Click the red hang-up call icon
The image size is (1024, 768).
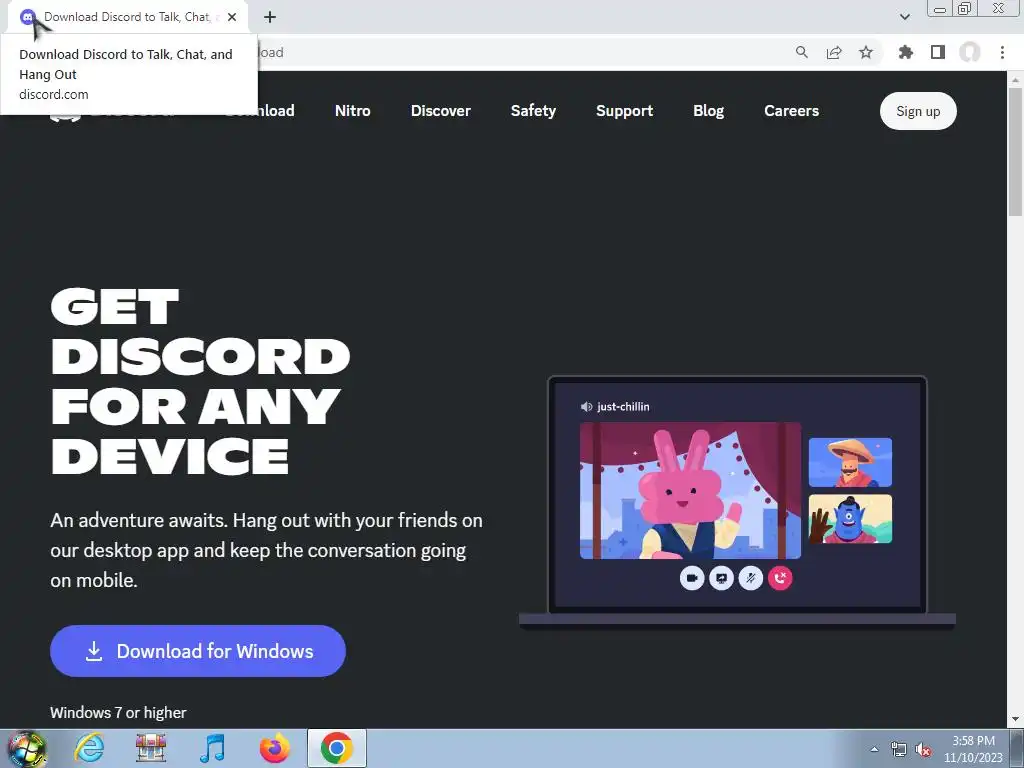pos(780,578)
